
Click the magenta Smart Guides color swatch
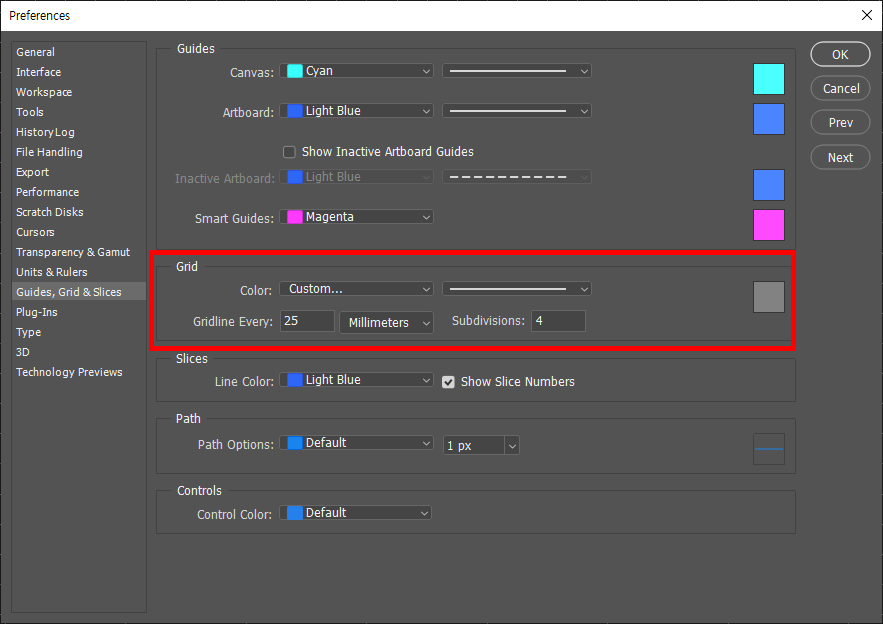click(x=769, y=225)
